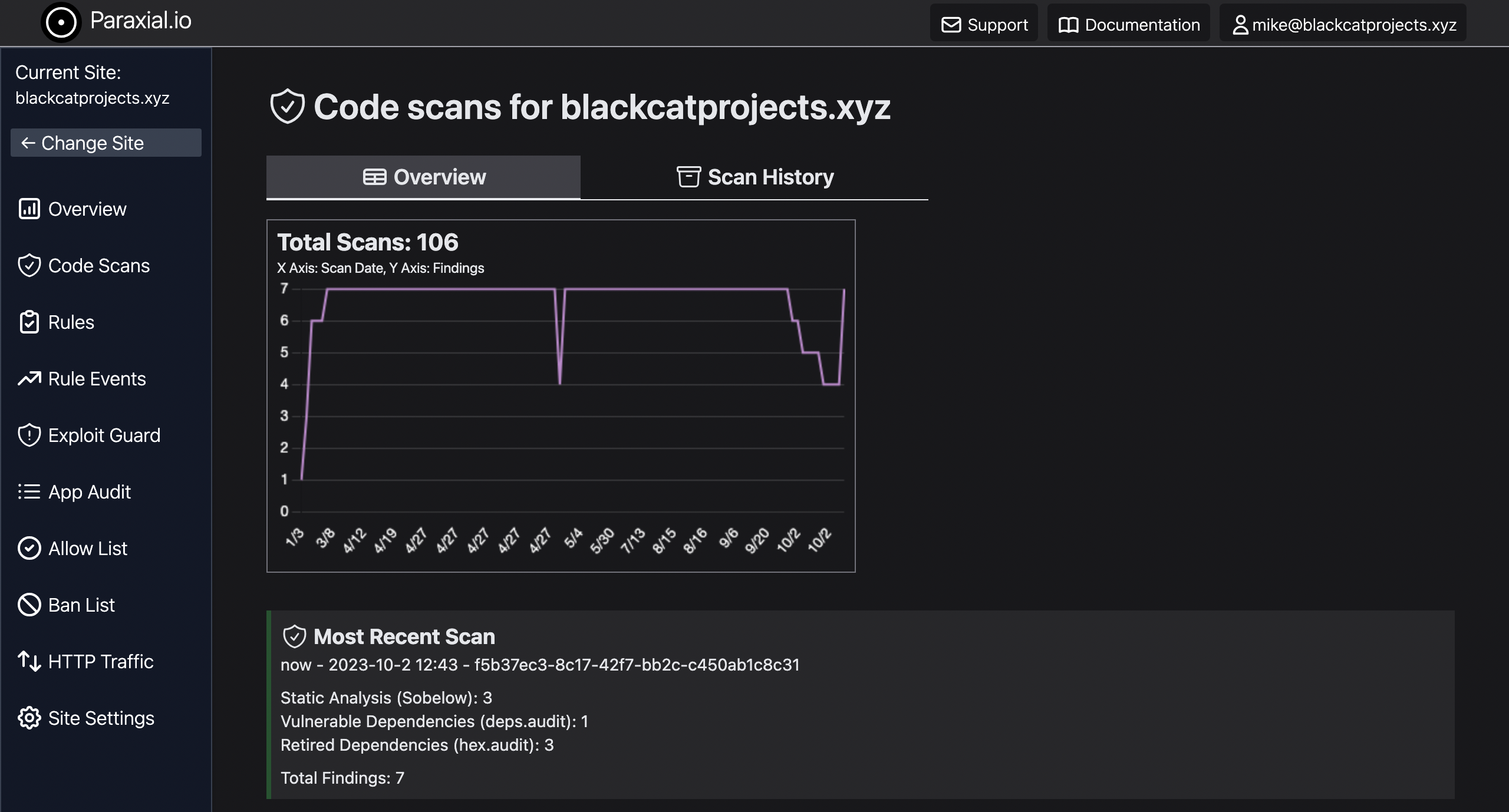Click the Support envelope icon

point(951,25)
